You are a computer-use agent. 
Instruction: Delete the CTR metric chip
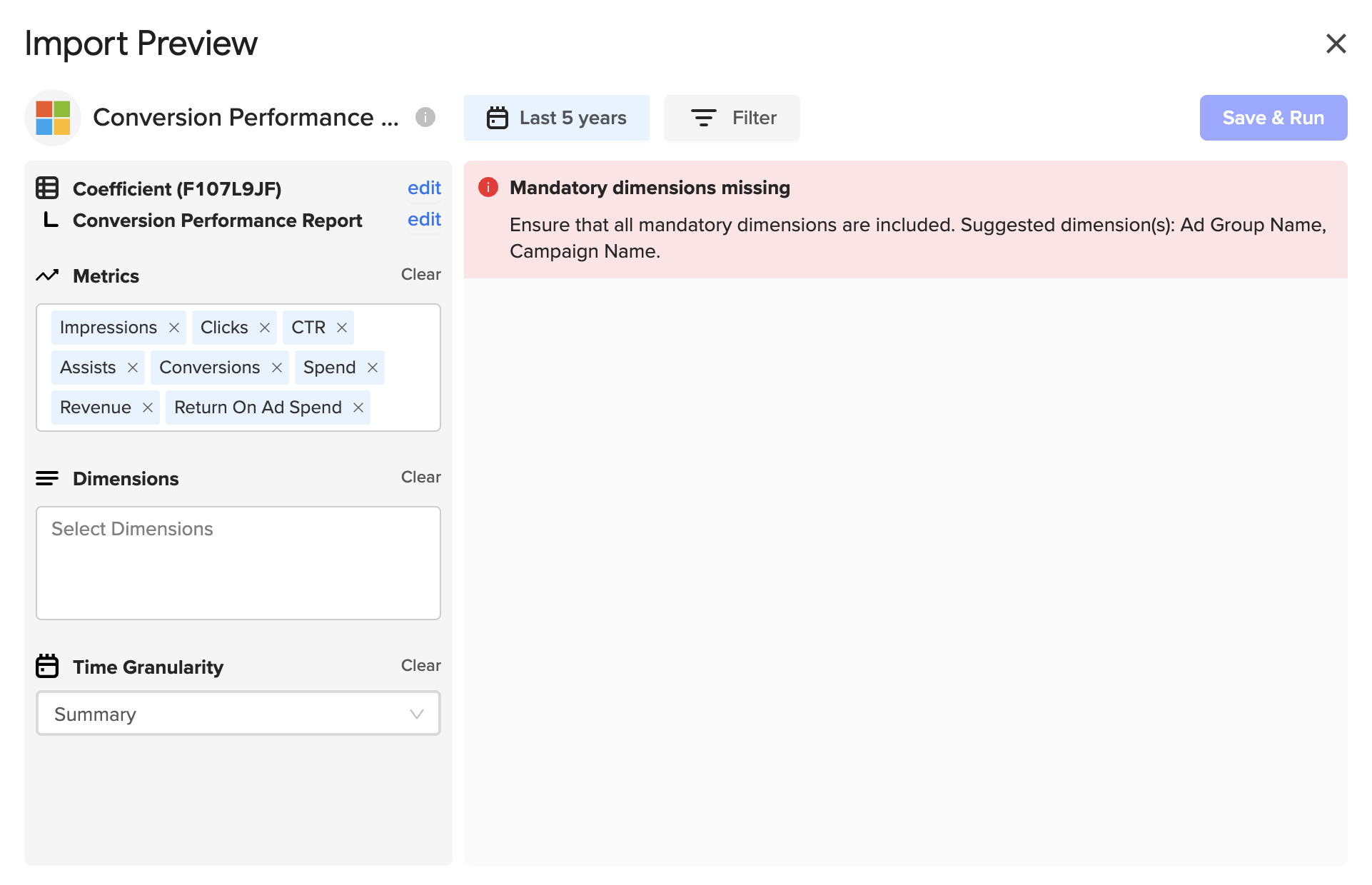pyautogui.click(x=342, y=328)
